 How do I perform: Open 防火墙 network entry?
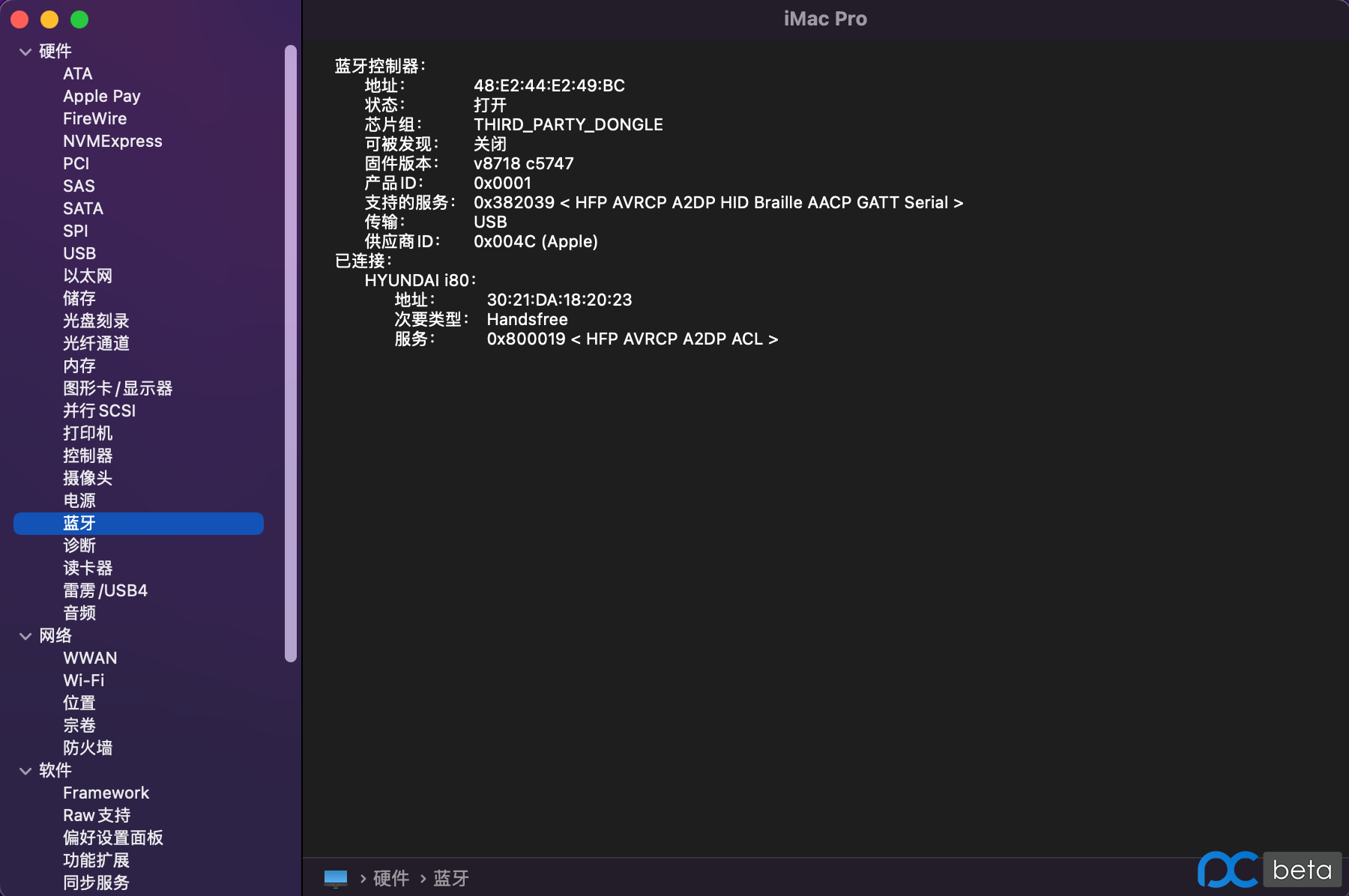click(88, 748)
